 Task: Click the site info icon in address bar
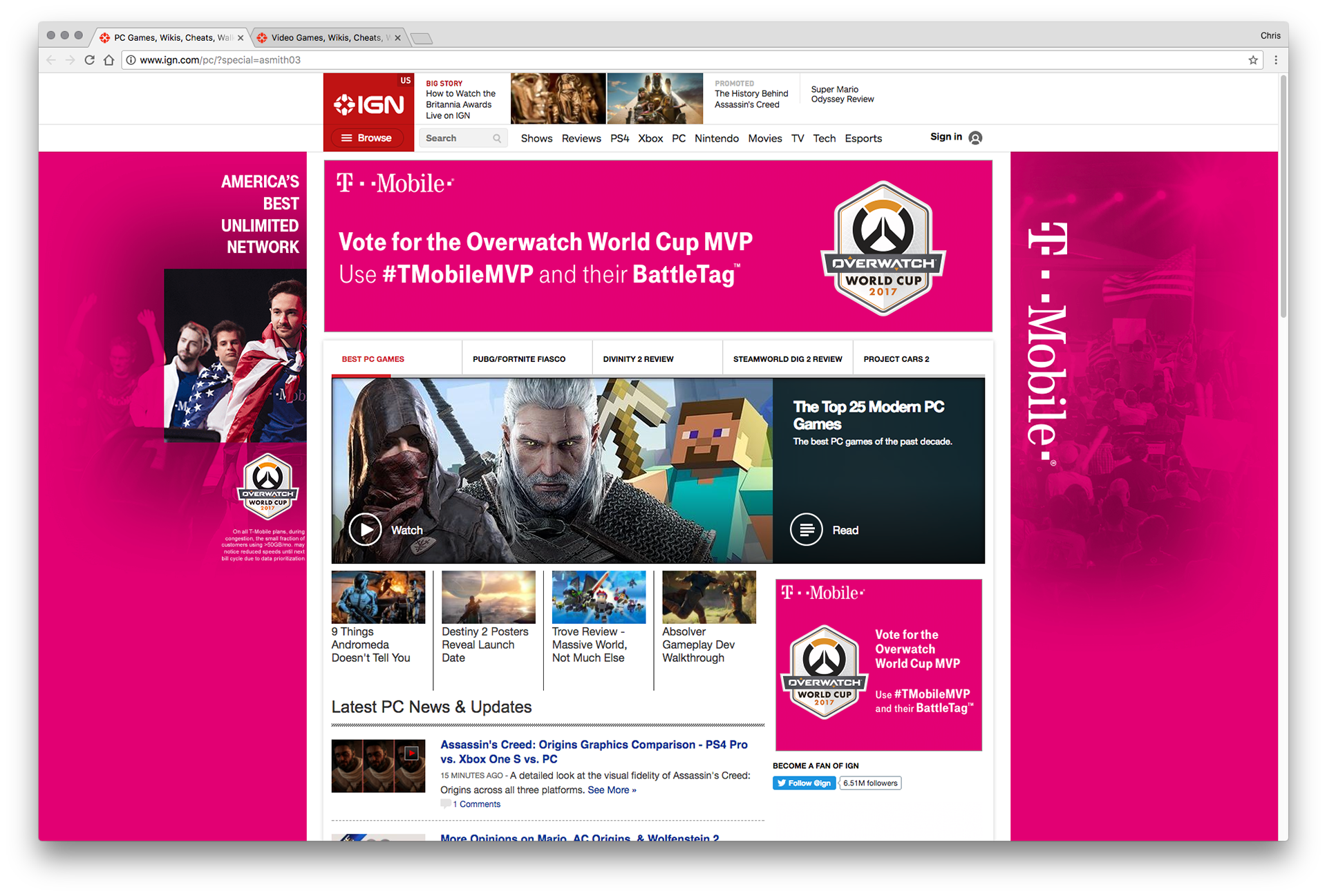(131, 60)
